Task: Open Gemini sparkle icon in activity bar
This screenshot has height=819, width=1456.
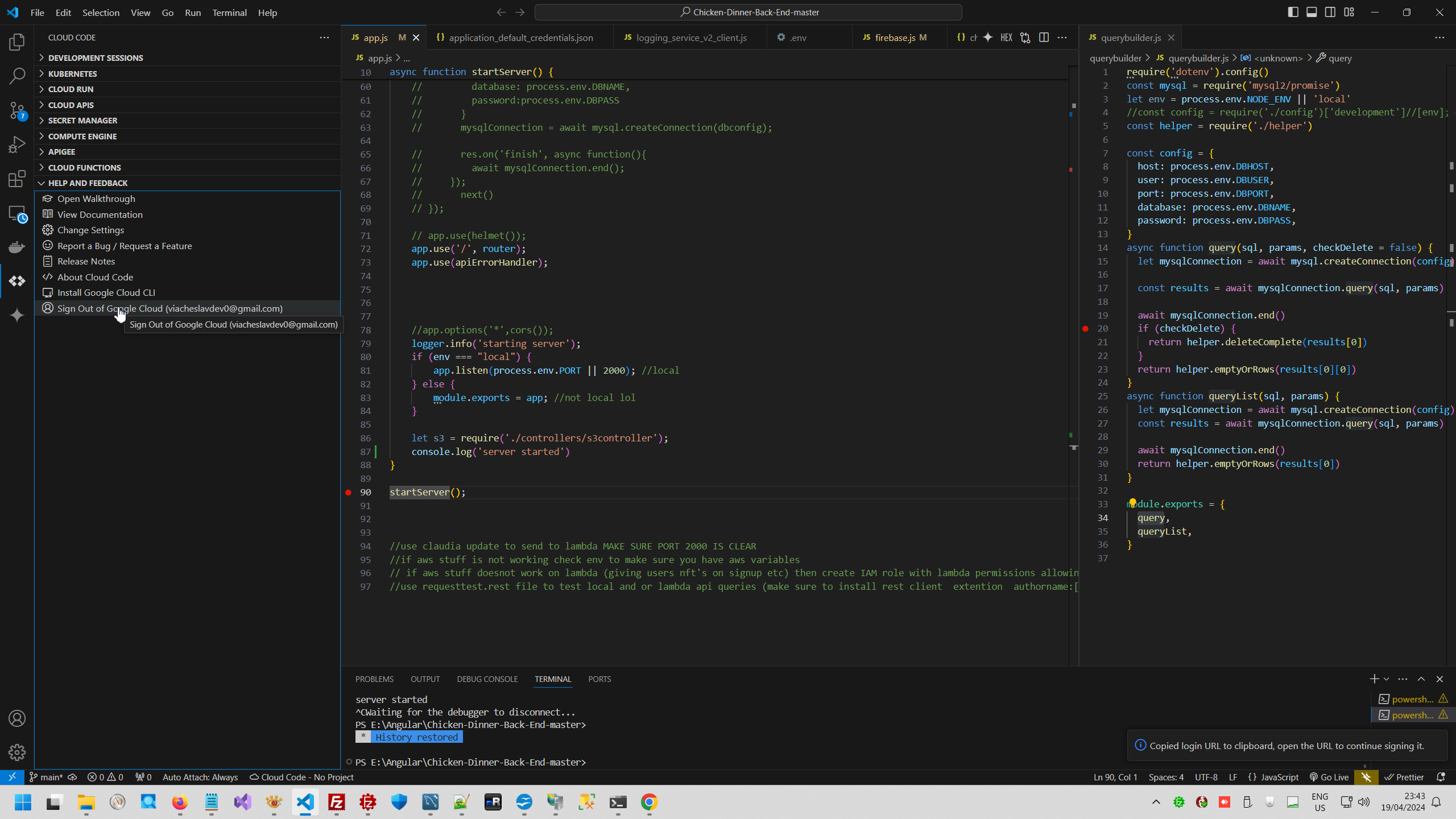Action: 17,315
